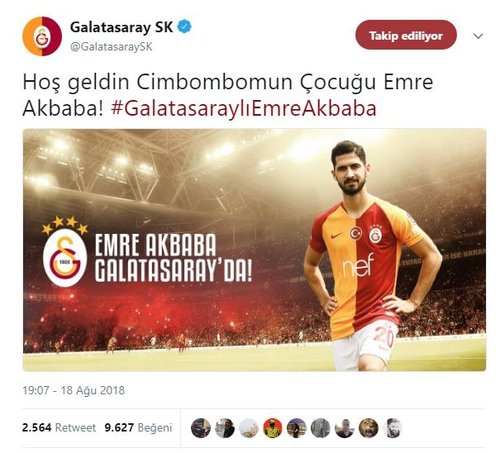Click the Galatasaray SK profile avatar logo
Image resolution: width=500 pixels, height=453 pixels.
(x=42, y=36)
